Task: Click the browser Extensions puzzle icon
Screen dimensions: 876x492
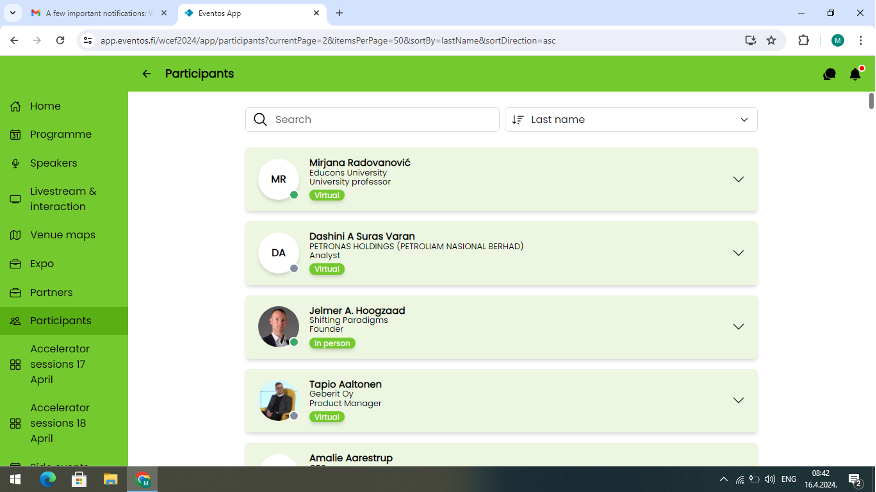Action: coord(803,40)
